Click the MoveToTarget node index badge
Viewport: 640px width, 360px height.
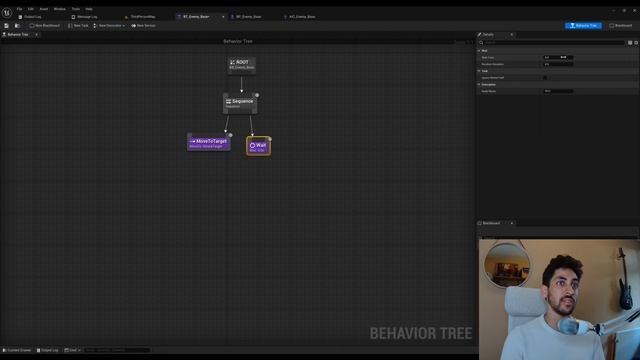pyautogui.click(x=230, y=135)
